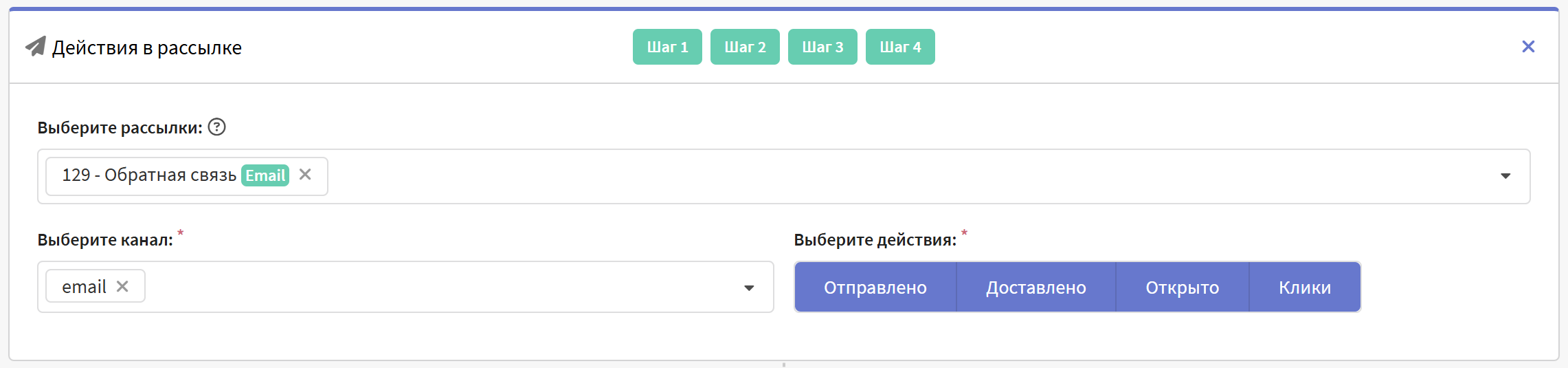The width and height of the screenshot is (1568, 368).
Task: Toggle the 'Клики' action
Action: 1304,288
